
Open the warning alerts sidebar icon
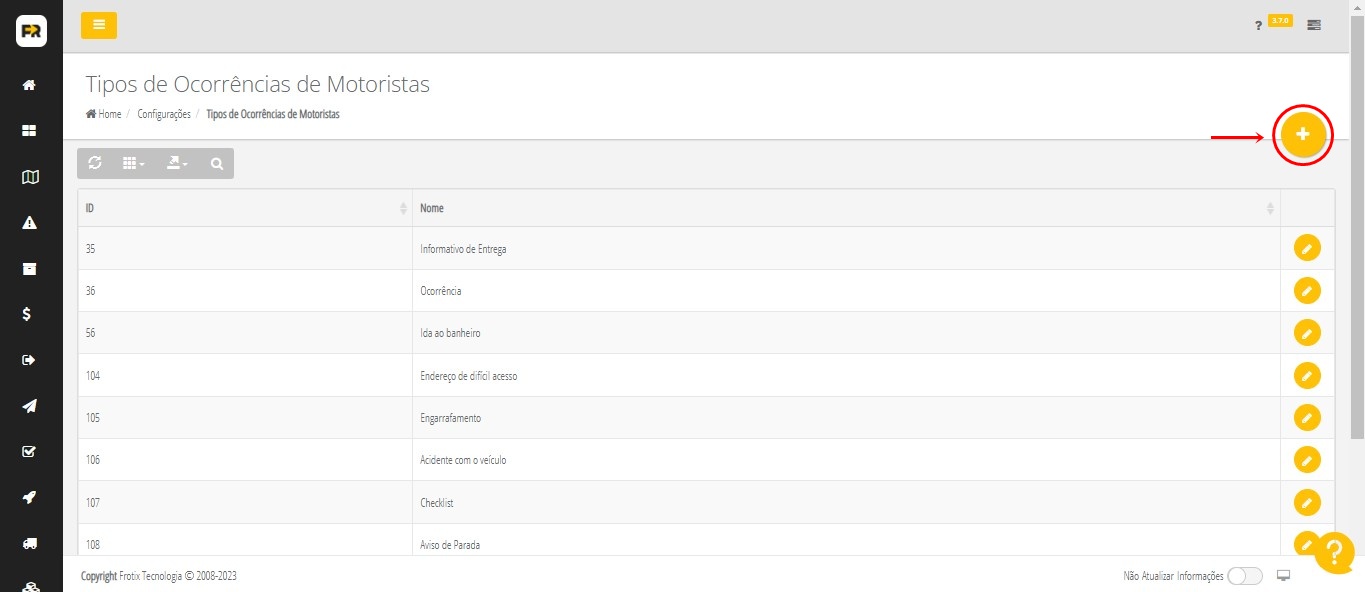[x=30, y=222]
